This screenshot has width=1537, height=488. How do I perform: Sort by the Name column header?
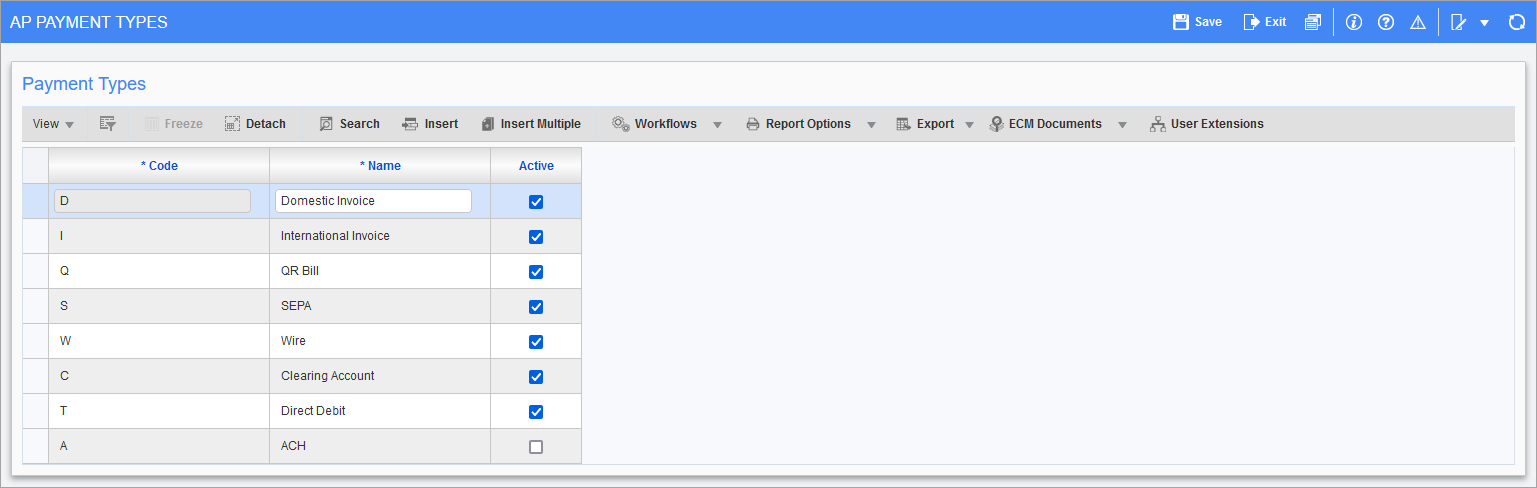pos(380,166)
